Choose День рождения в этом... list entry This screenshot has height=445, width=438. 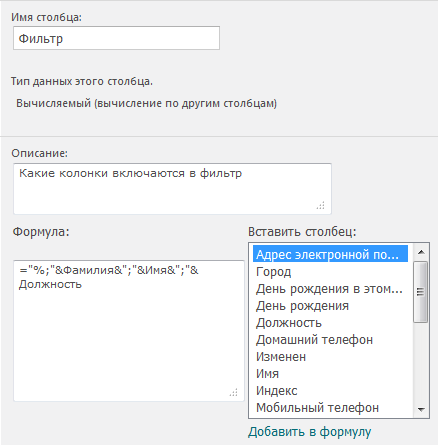point(329,289)
